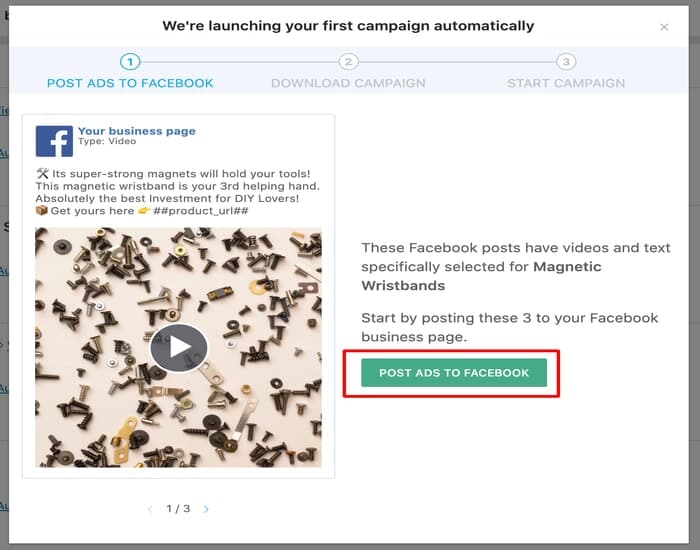Select the step 3 circle indicator
Viewport: 700px width, 550px height.
point(566,62)
